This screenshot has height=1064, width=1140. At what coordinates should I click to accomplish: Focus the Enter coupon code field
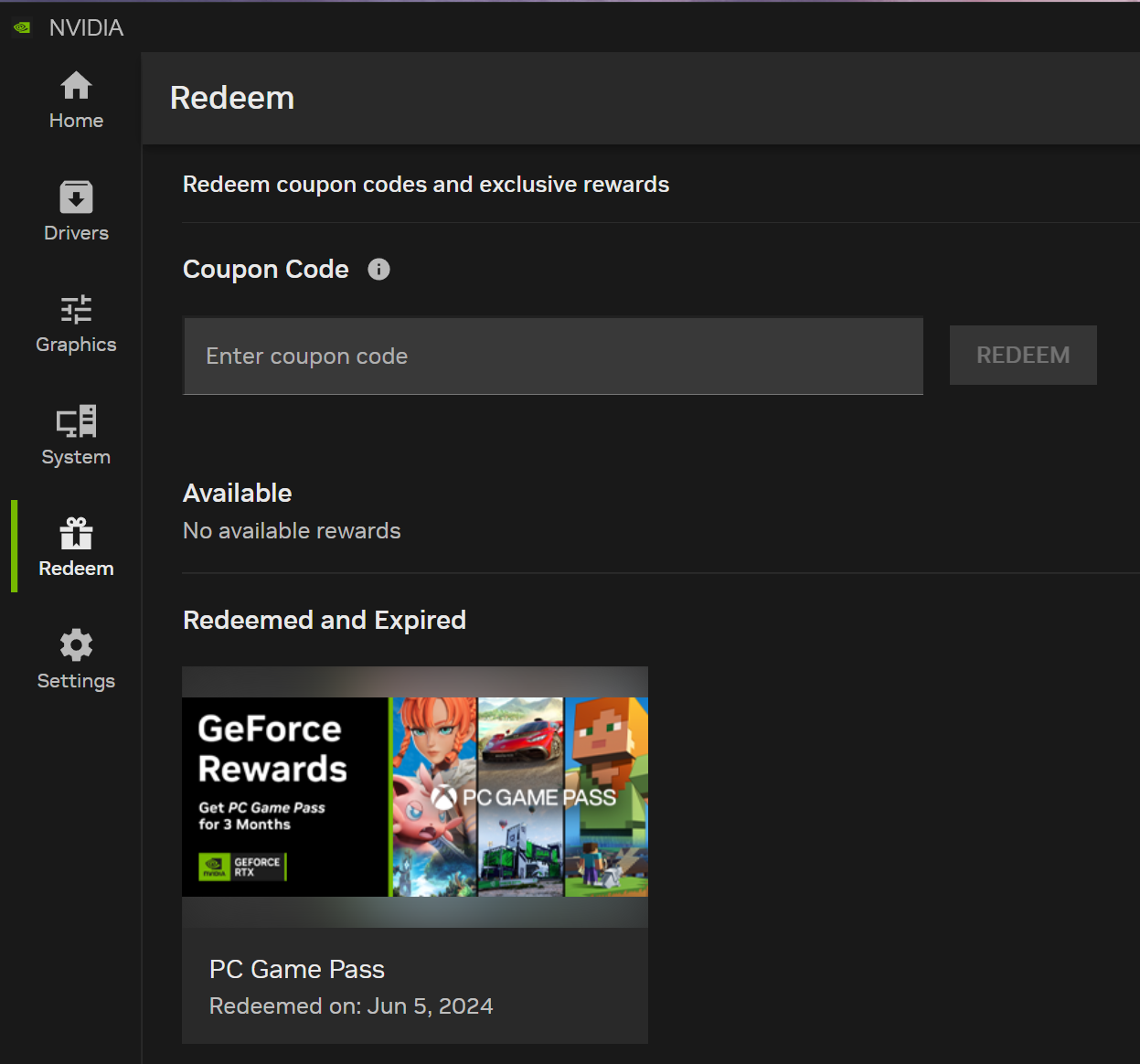[x=553, y=356]
